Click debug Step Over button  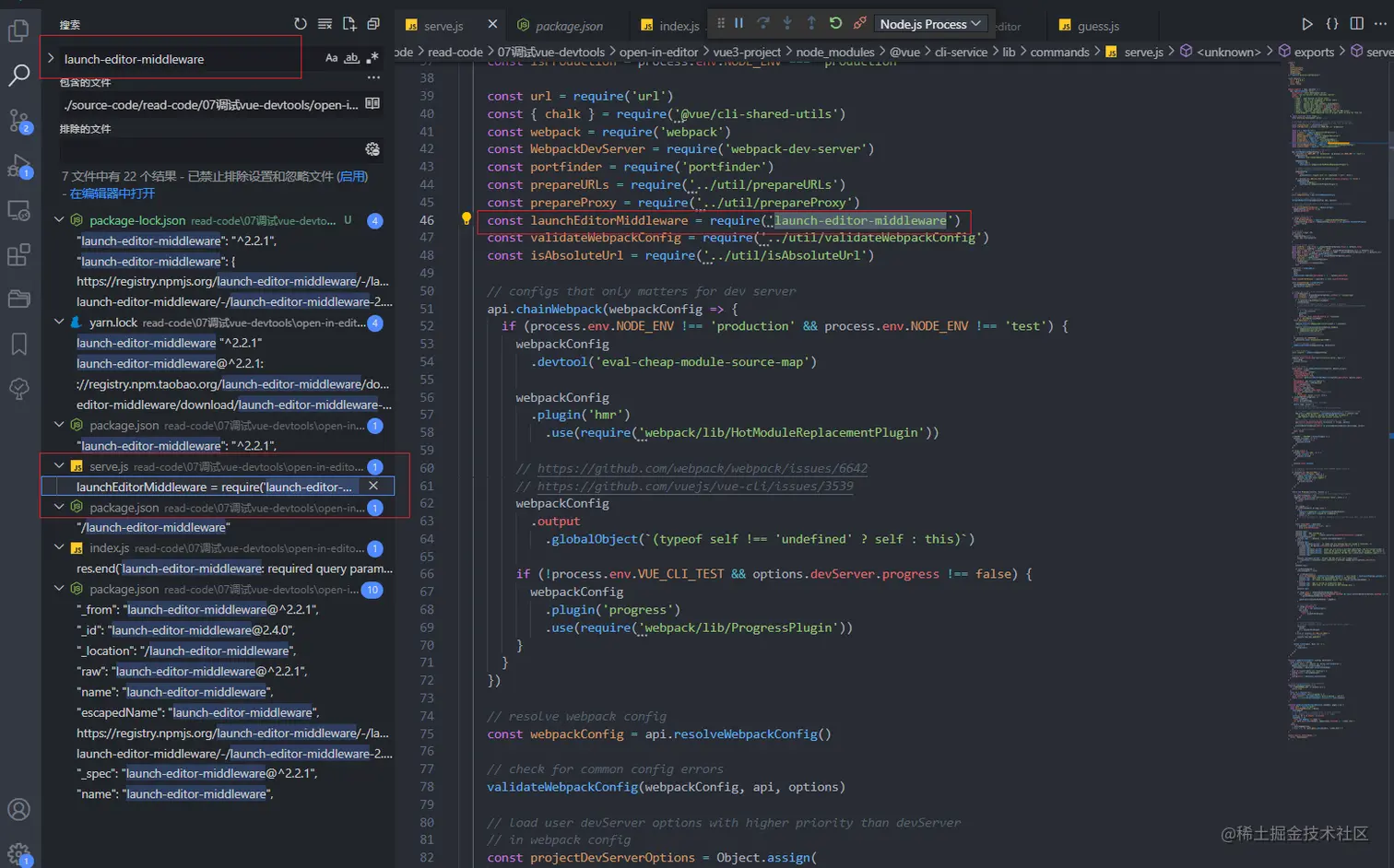click(x=762, y=23)
